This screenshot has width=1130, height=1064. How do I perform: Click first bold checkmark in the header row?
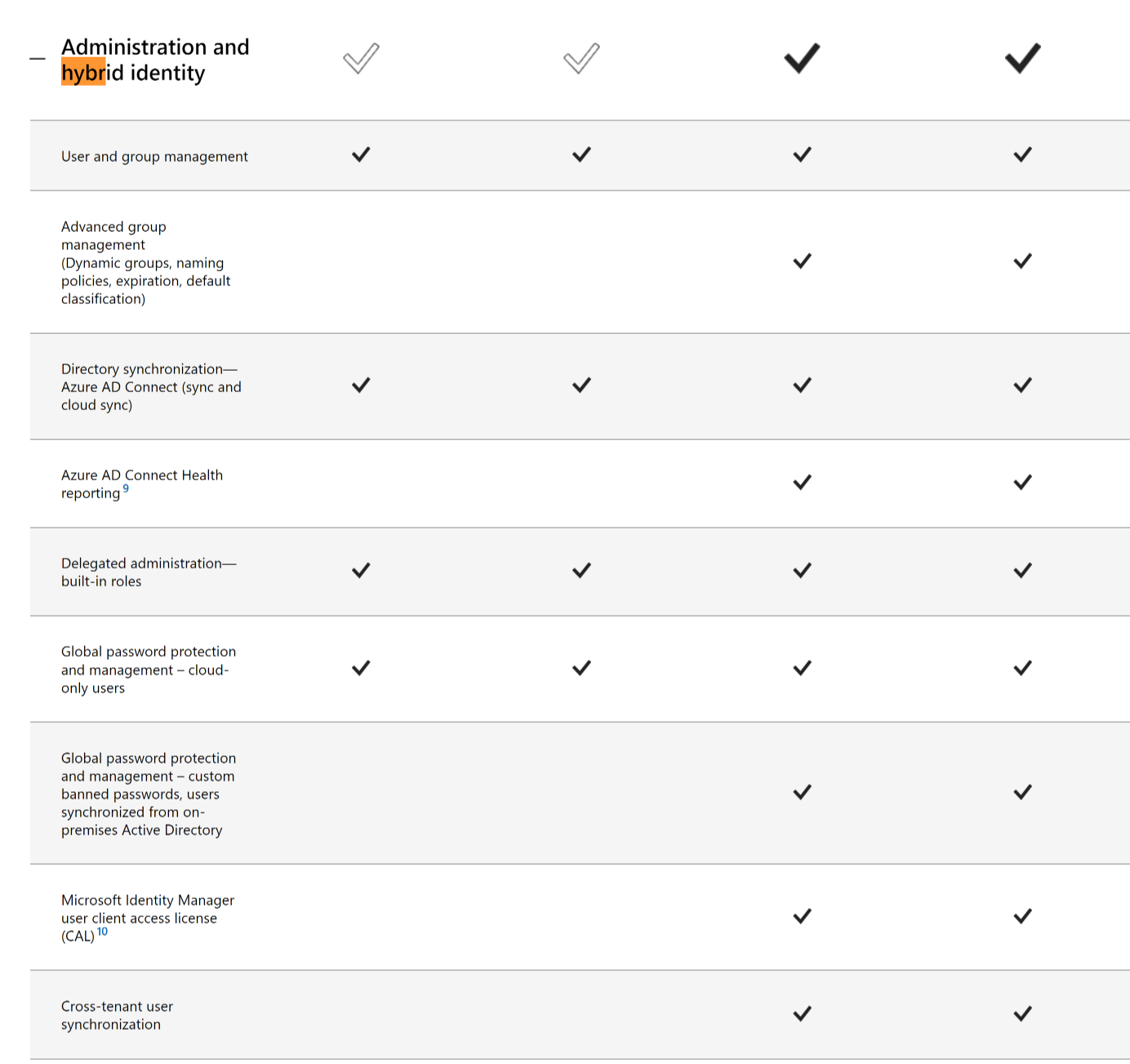pos(802,58)
